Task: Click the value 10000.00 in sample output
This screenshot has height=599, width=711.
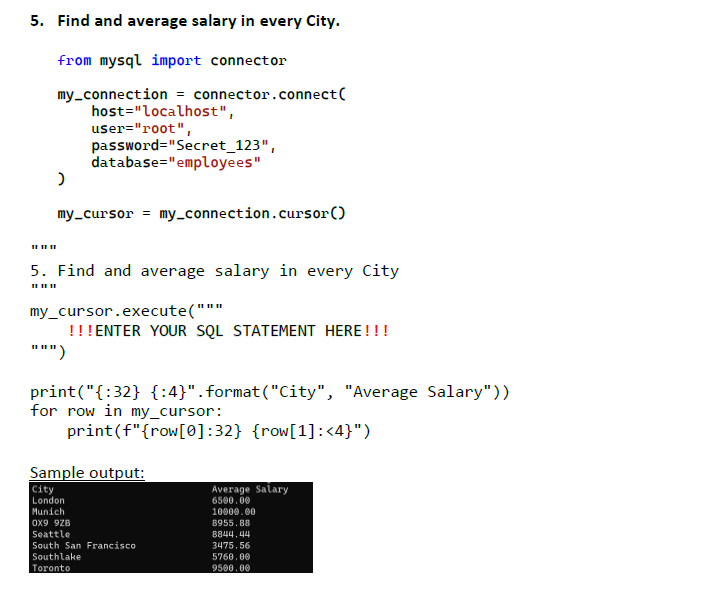Action: point(234,512)
